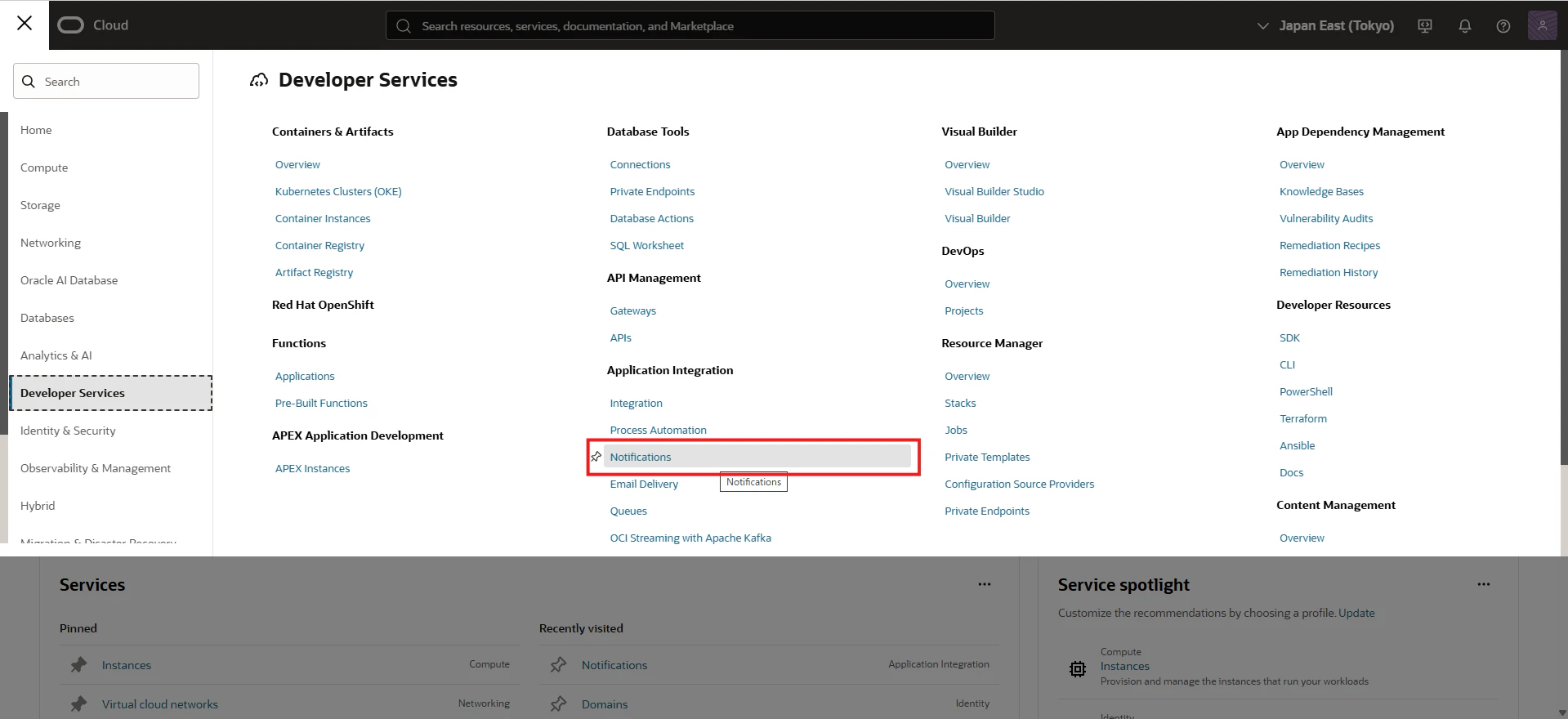Open OCI Streaming with Apache Kafka link
Viewport: 1568px width, 719px height.
690,538
